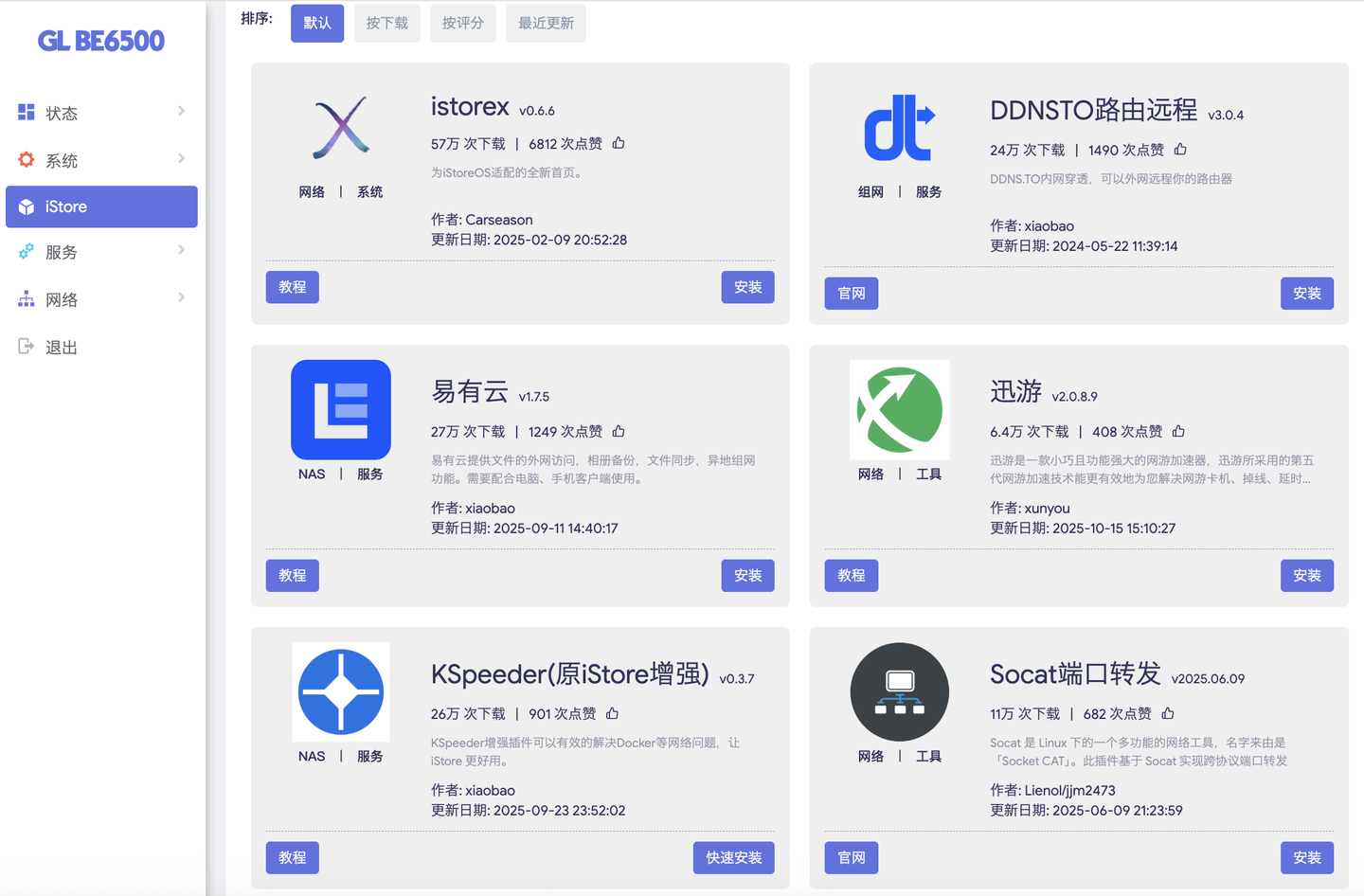
Task: Click KSpeeder update date 2025-09-23 23:52:02
Action: 560,810
